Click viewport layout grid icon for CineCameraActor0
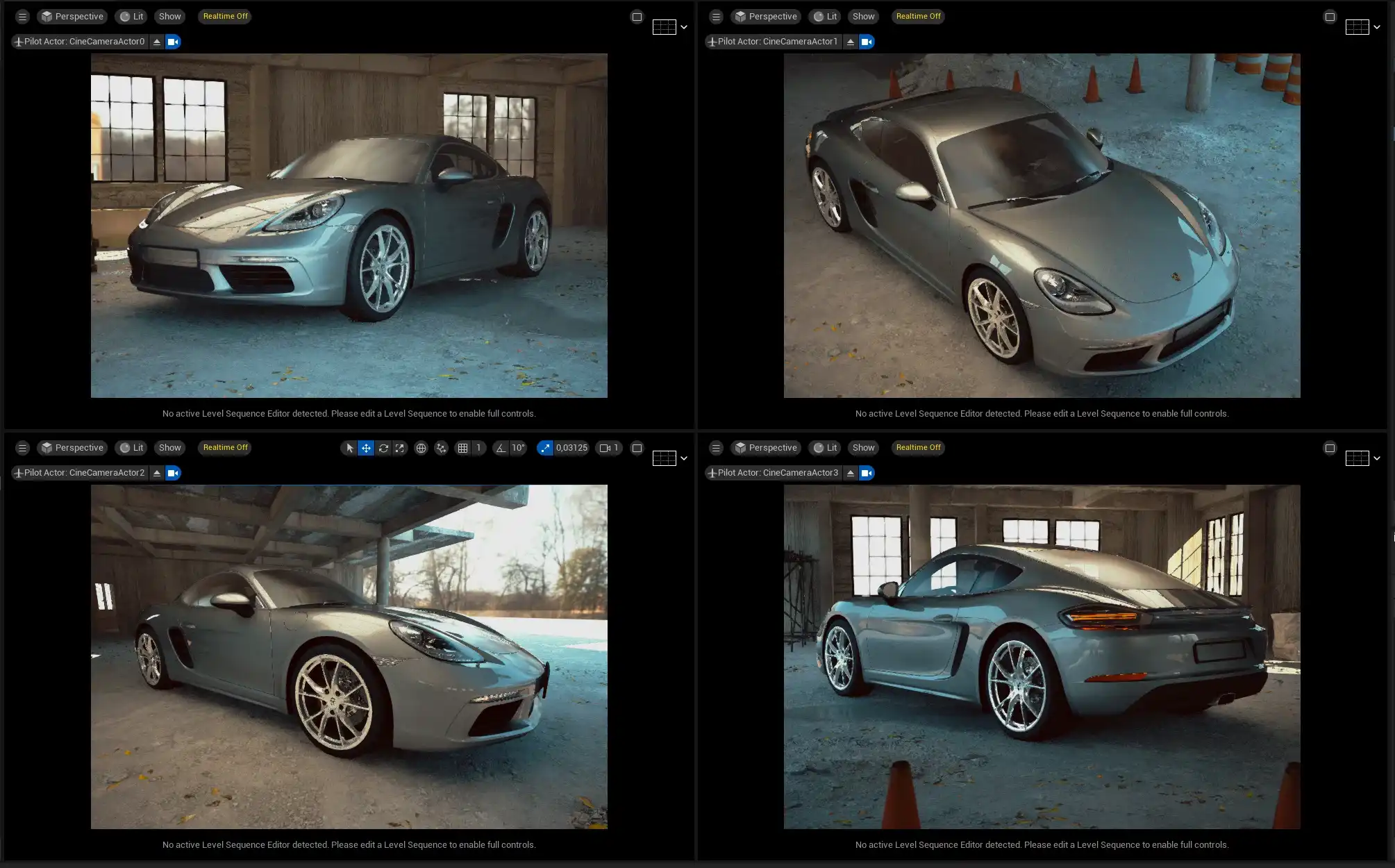 pyautogui.click(x=665, y=27)
